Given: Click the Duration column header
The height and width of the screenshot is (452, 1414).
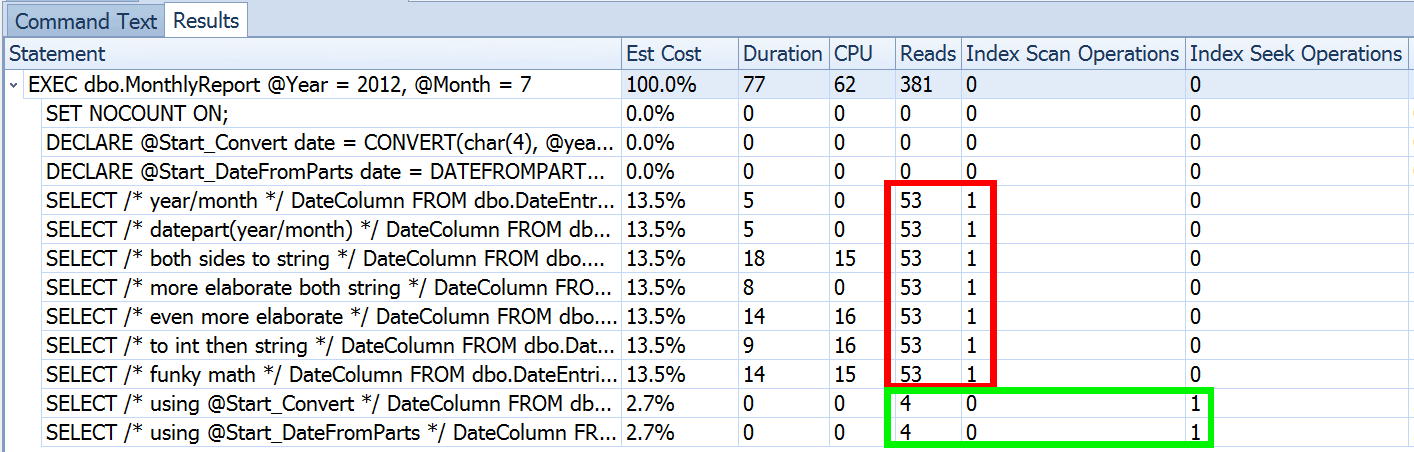Looking at the screenshot, I should tap(784, 54).
